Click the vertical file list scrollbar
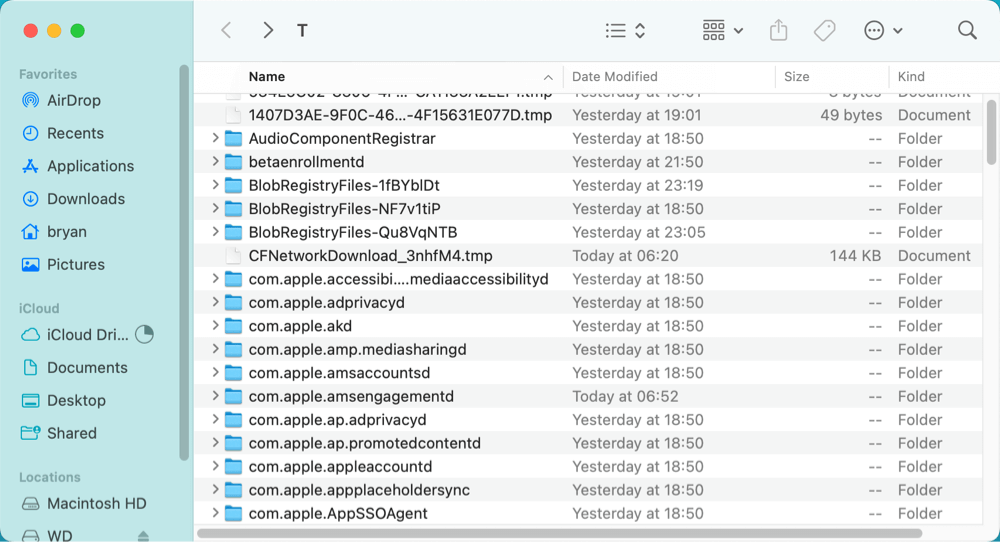The height and width of the screenshot is (542, 1000). tap(990, 131)
